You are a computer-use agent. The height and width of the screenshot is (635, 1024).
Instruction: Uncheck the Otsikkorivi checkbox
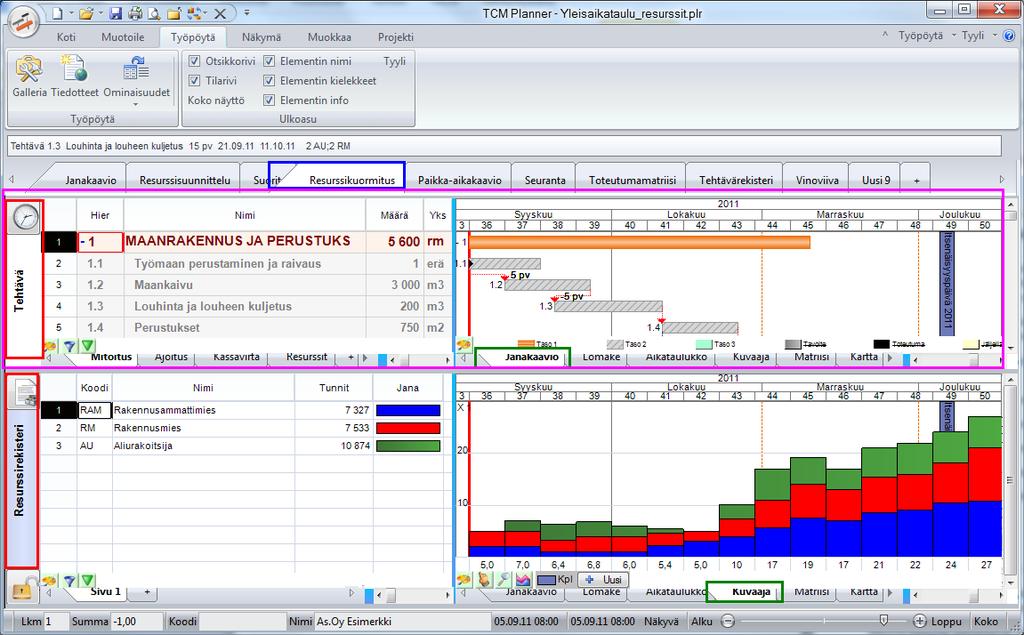(194, 61)
